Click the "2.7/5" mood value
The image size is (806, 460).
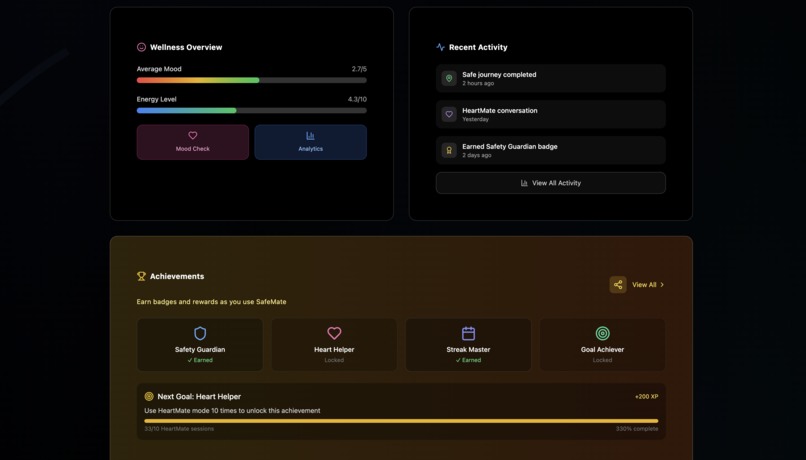[359, 69]
